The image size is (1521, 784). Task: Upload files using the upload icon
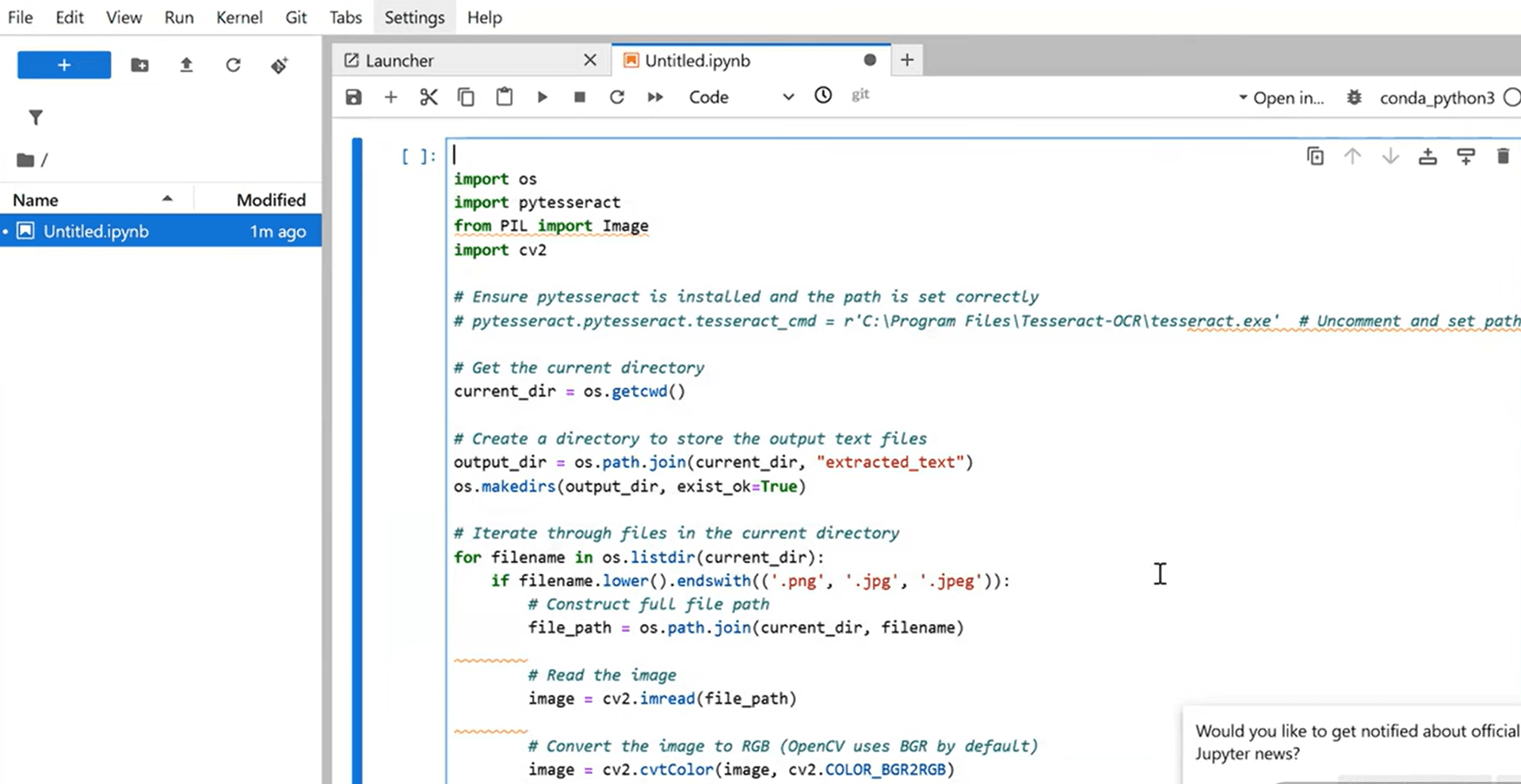click(186, 65)
